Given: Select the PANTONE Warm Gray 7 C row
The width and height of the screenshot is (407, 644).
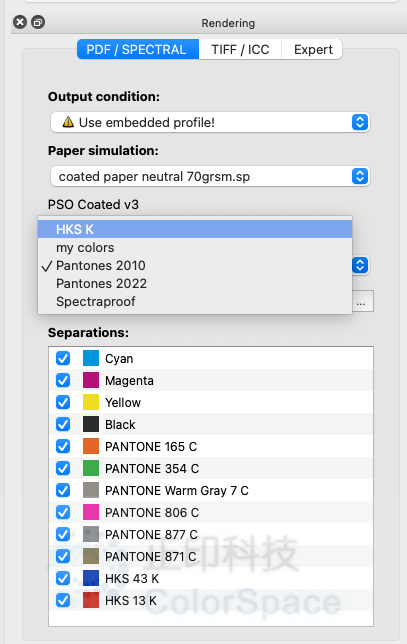Looking at the screenshot, I should point(211,490).
